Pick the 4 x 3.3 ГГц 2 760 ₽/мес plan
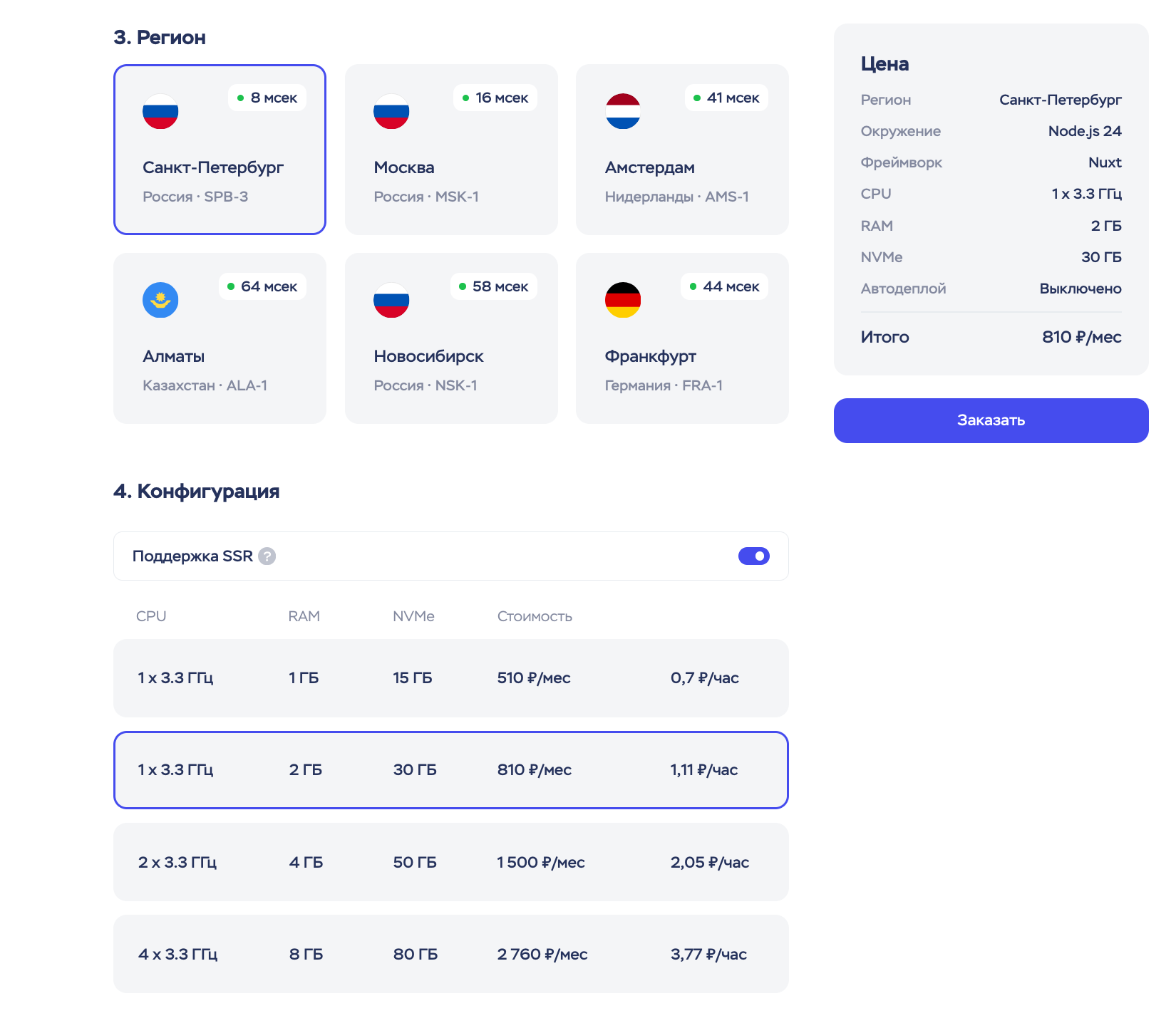This screenshot has height=1023, width=1176. [x=450, y=954]
